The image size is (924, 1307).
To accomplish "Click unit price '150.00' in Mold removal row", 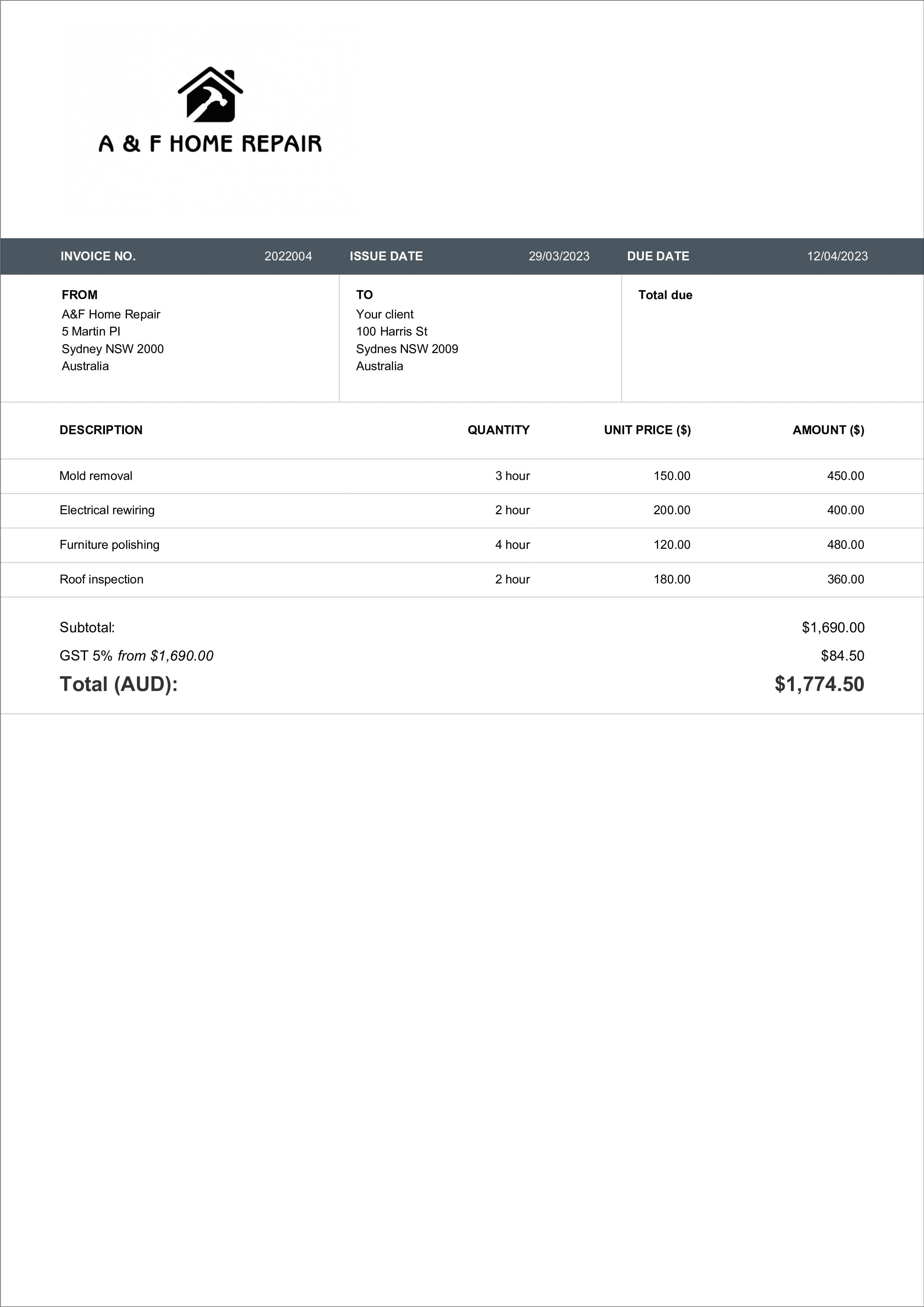I will pos(672,476).
